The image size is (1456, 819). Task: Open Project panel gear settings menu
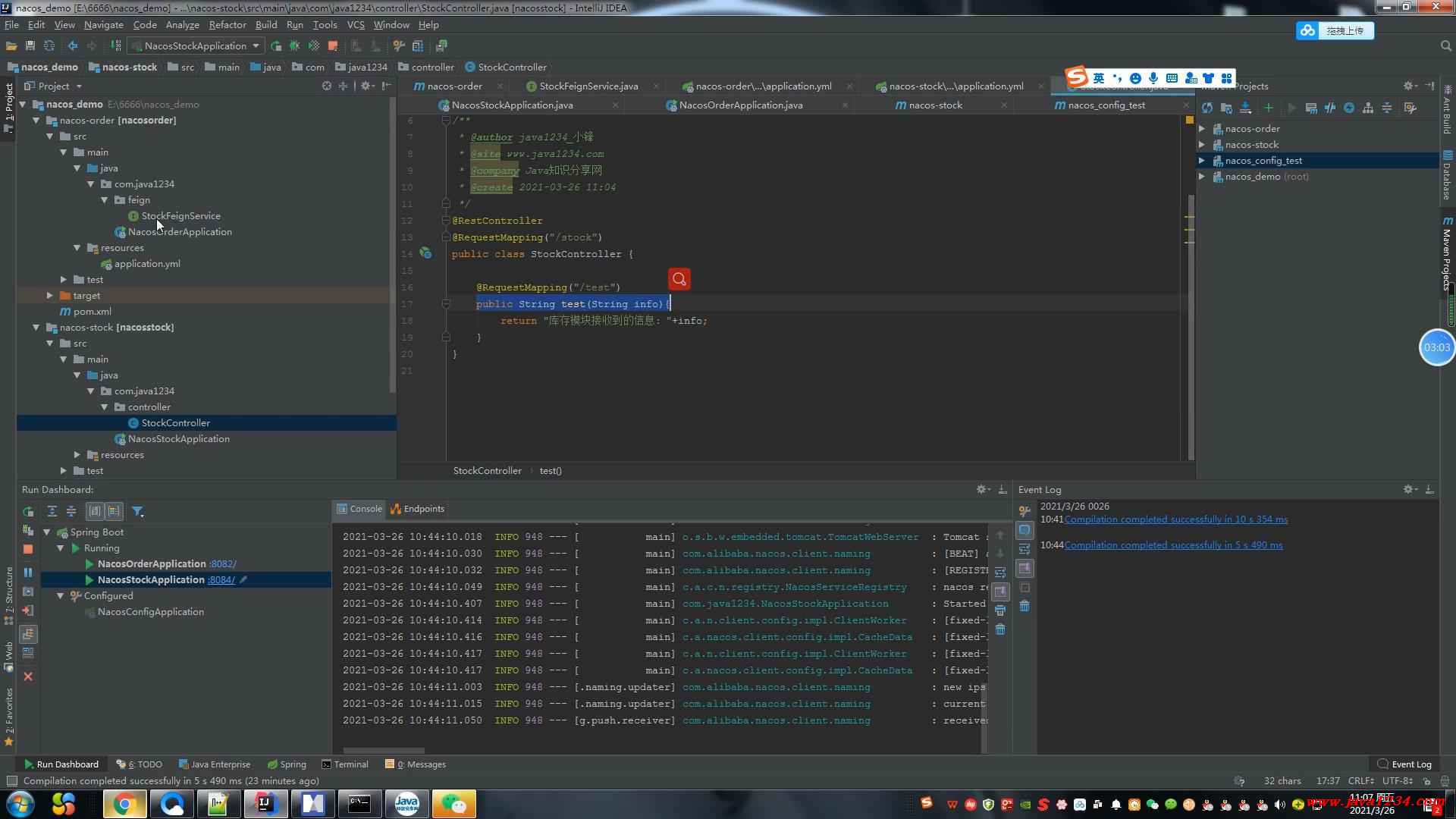[x=366, y=86]
